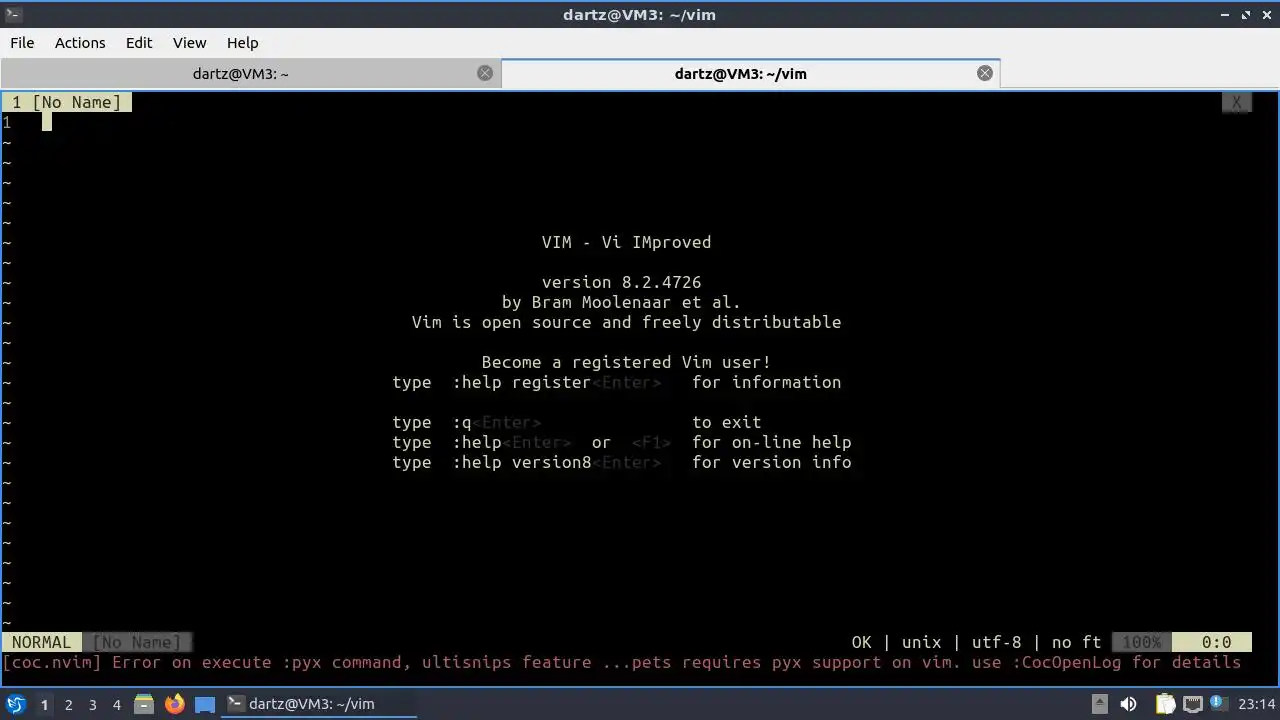Click the 23:14 panel clock
This screenshot has width=1280, height=720.
[1257, 704]
